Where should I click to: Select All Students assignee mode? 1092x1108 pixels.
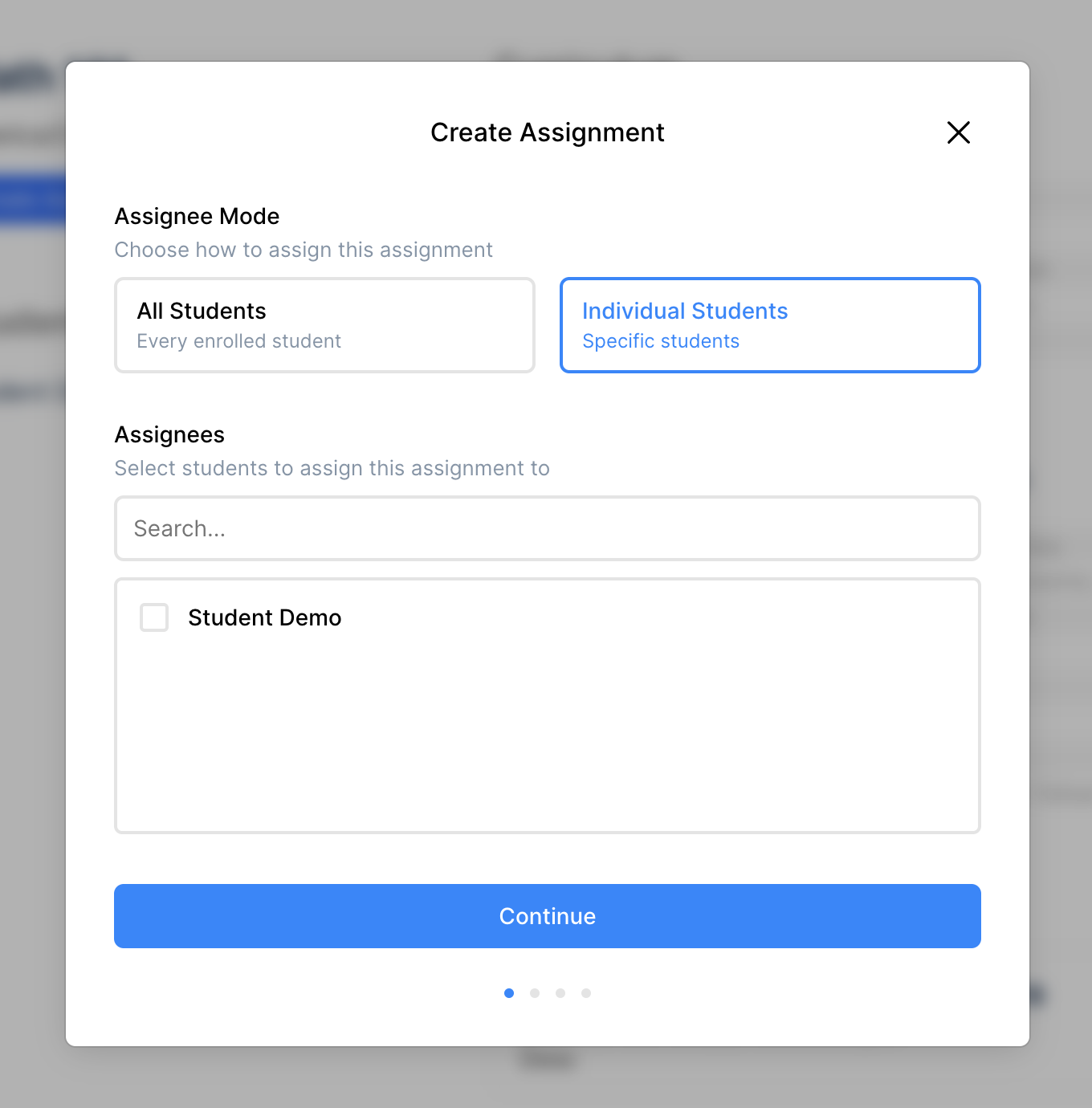point(324,325)
